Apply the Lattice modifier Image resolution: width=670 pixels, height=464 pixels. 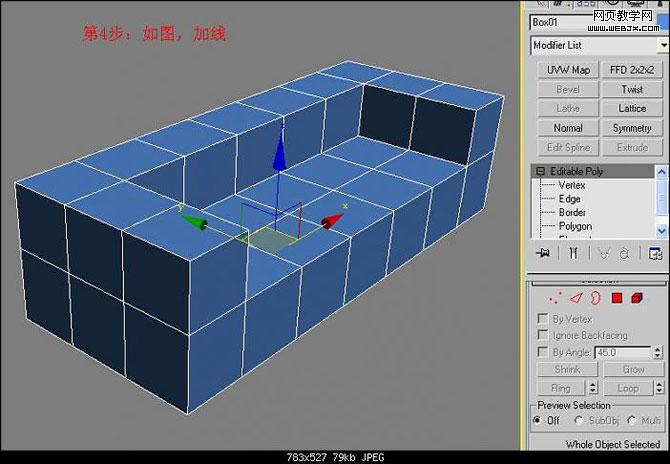[632, 109]
